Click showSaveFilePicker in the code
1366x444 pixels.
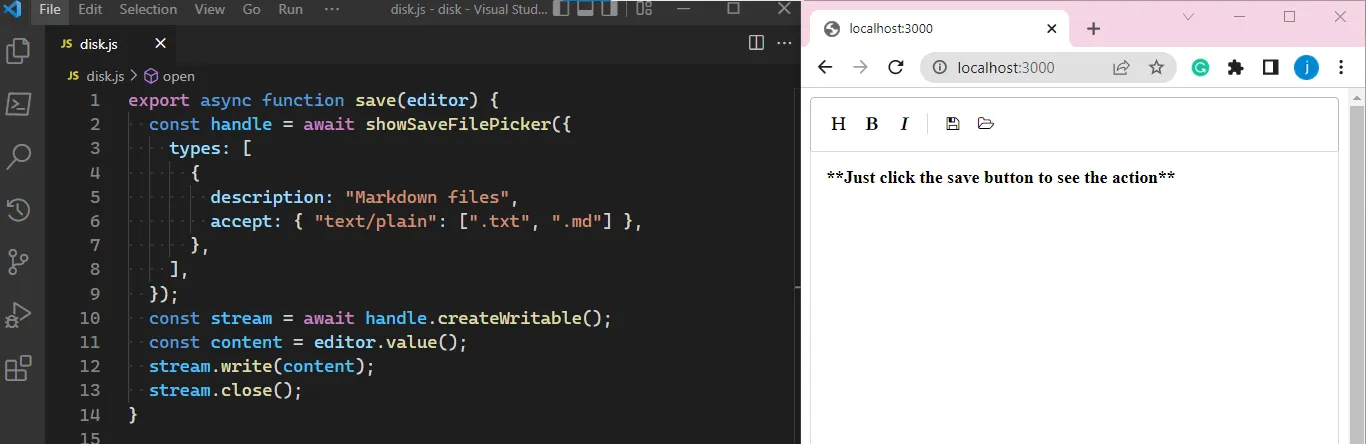point(458,124)
